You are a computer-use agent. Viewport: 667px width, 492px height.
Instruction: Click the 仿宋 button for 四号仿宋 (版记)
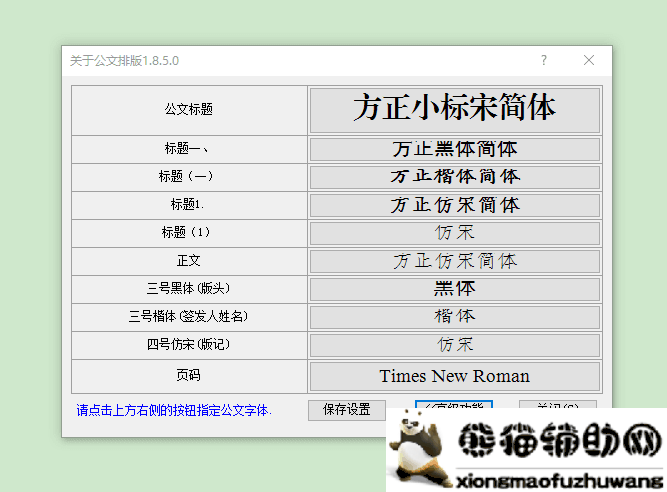pyautogui.click(x=454, y=345)
